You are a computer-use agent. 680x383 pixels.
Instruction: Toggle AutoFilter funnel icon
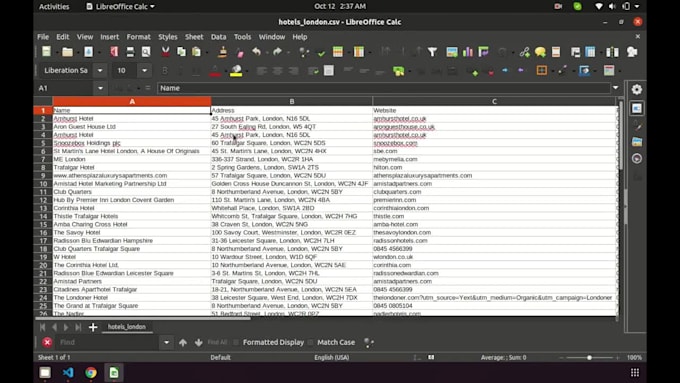(x=432, y=52)
